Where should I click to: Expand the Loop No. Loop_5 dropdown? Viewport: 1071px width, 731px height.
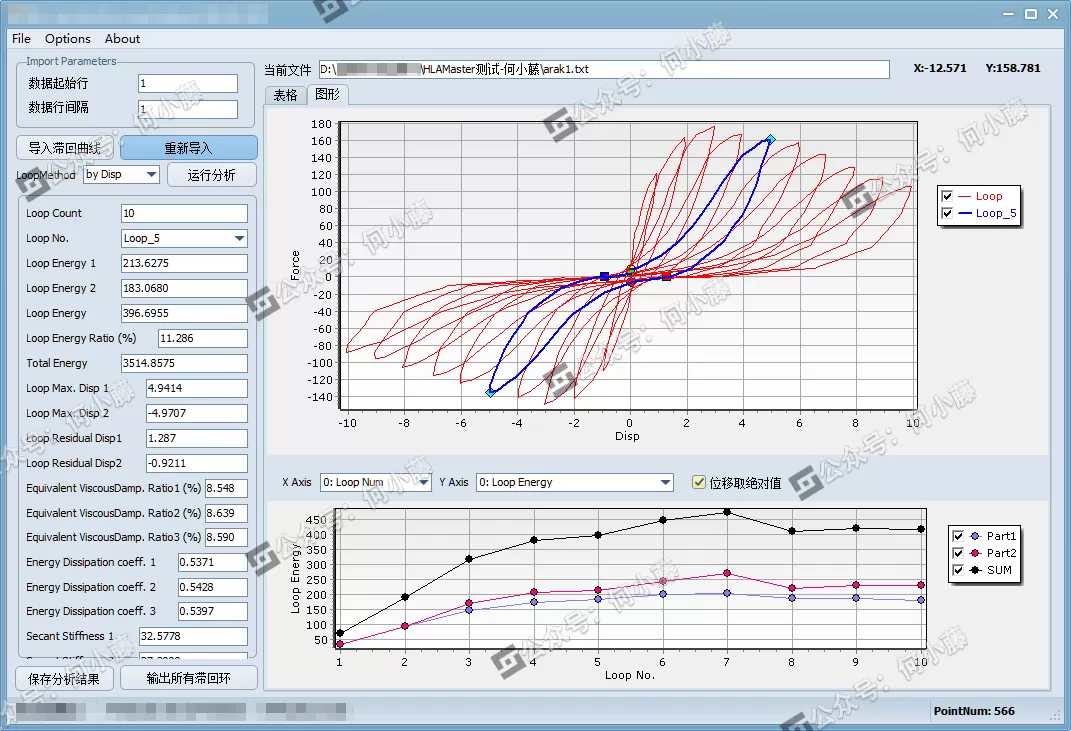pyautogui.click(x=239, y=239)
